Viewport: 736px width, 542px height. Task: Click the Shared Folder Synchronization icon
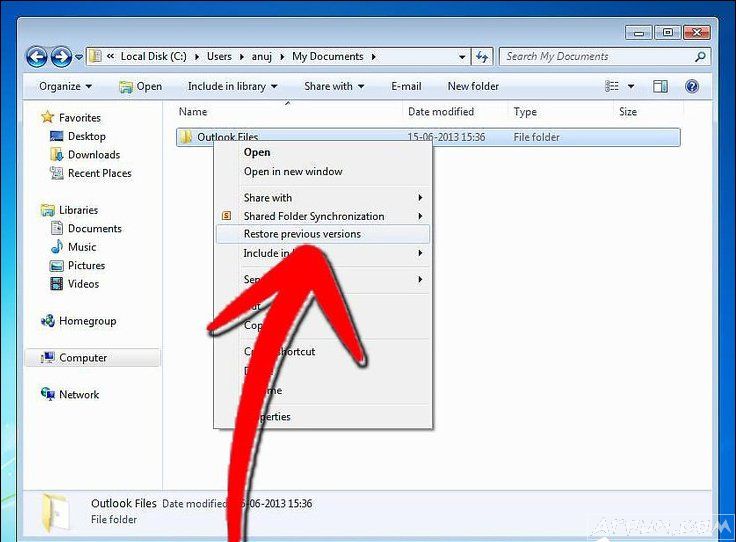[226, 216]
